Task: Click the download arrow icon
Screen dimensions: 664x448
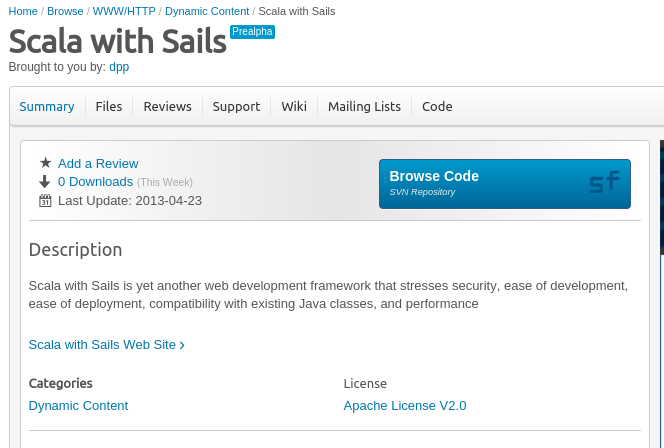Action: tap(44, 182)
